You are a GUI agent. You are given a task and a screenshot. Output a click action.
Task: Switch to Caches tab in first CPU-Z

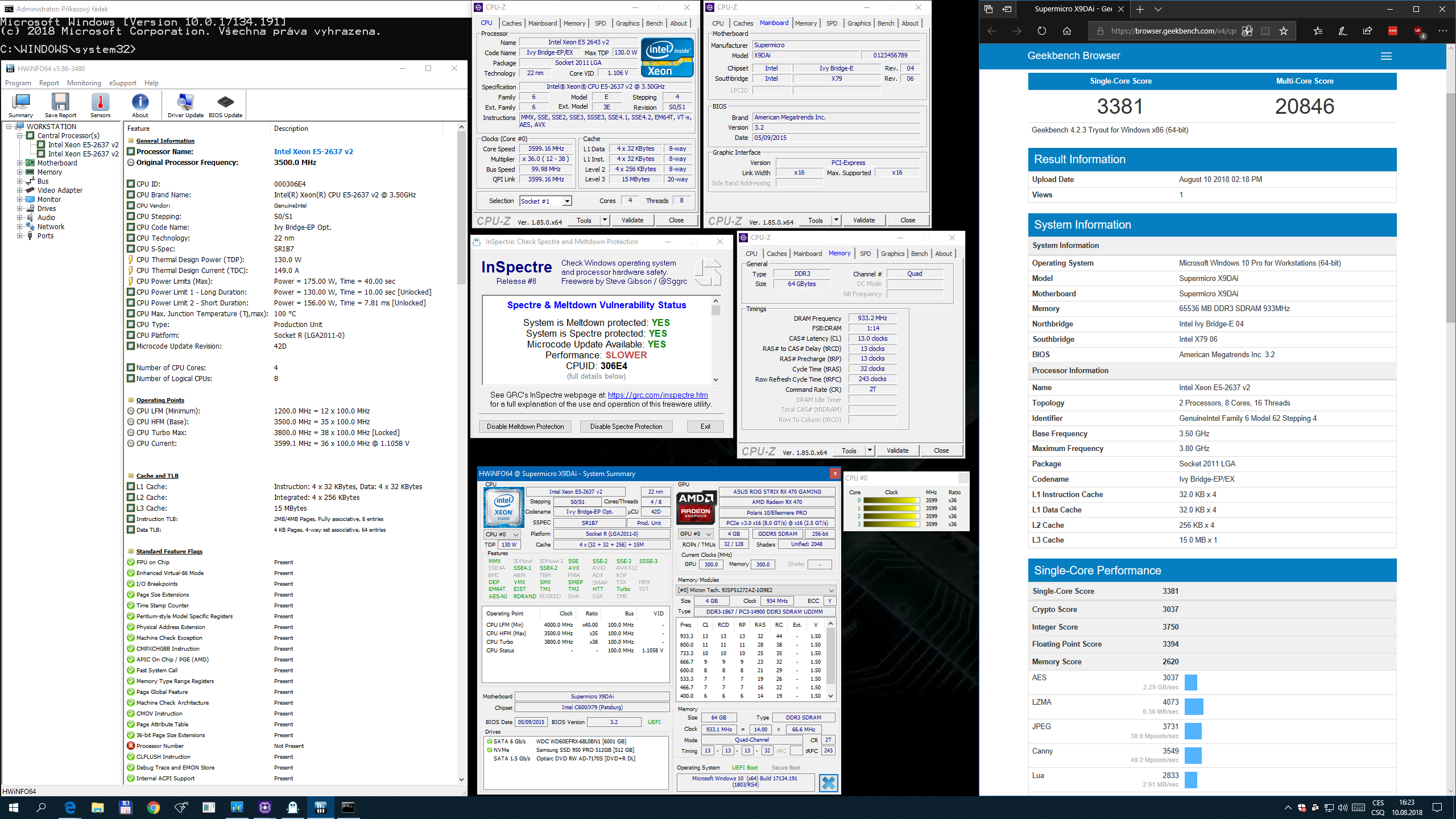click(511, 23)
